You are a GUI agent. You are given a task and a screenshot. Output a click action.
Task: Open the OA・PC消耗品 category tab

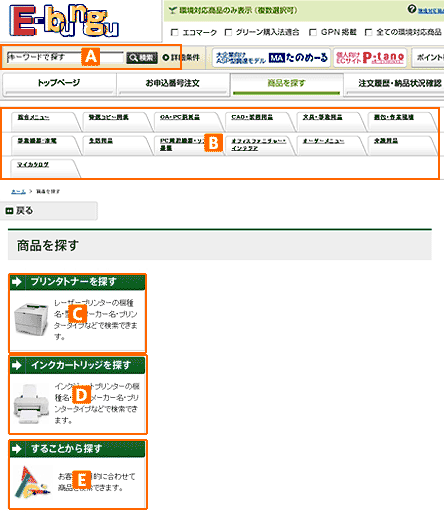180,117
